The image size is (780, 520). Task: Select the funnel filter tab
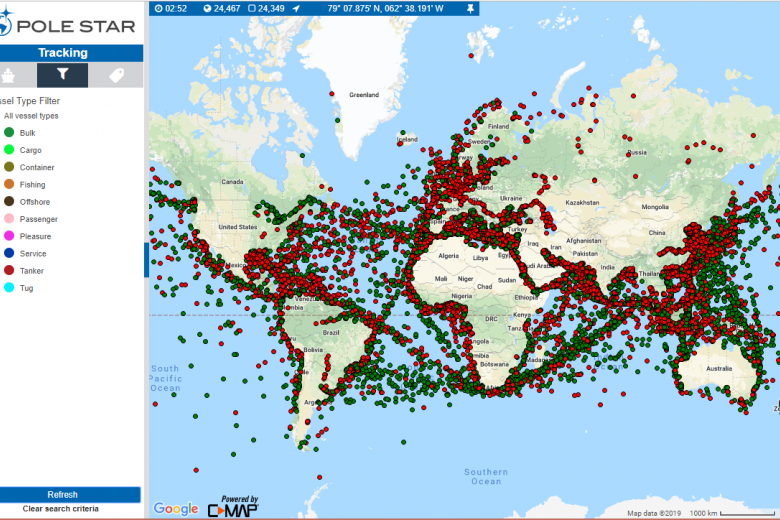(62, 75)
